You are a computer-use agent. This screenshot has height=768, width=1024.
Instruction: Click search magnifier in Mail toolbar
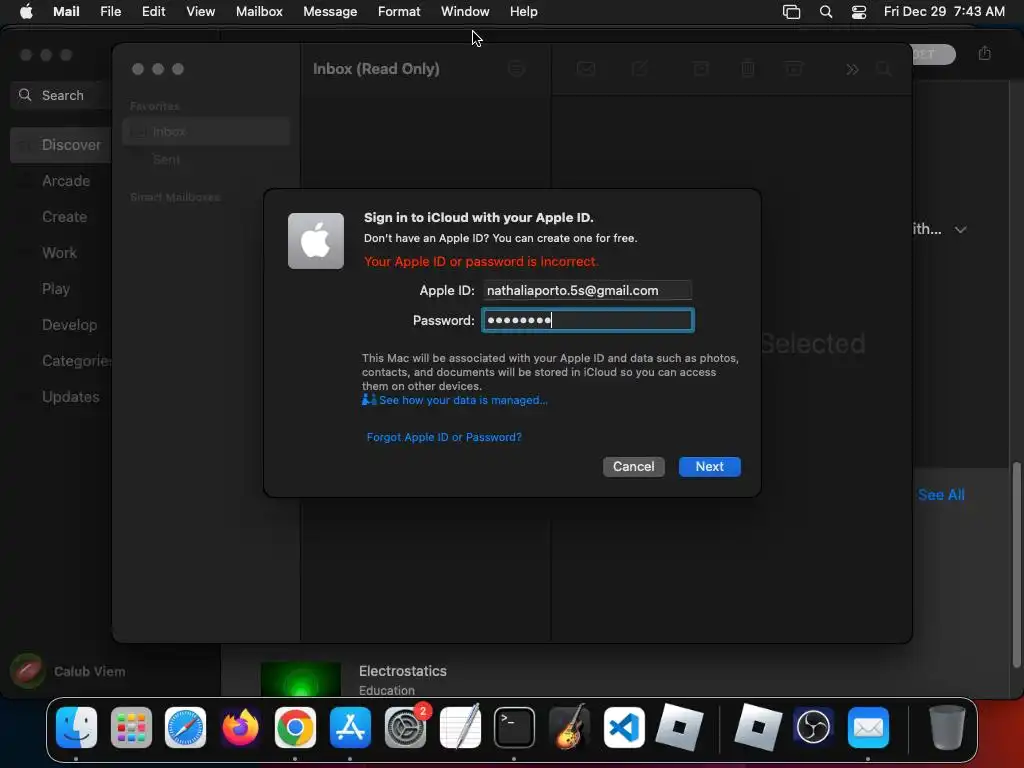(884, 69)
